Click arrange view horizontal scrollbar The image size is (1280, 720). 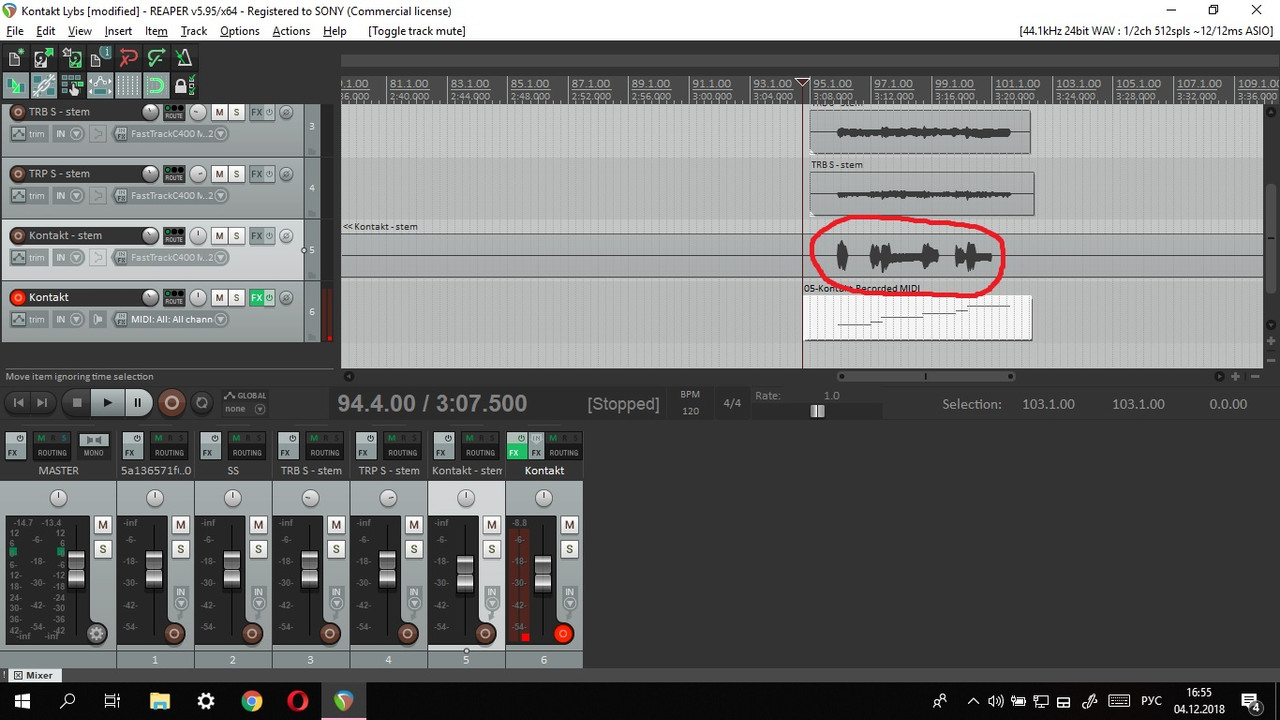point(925,376)
